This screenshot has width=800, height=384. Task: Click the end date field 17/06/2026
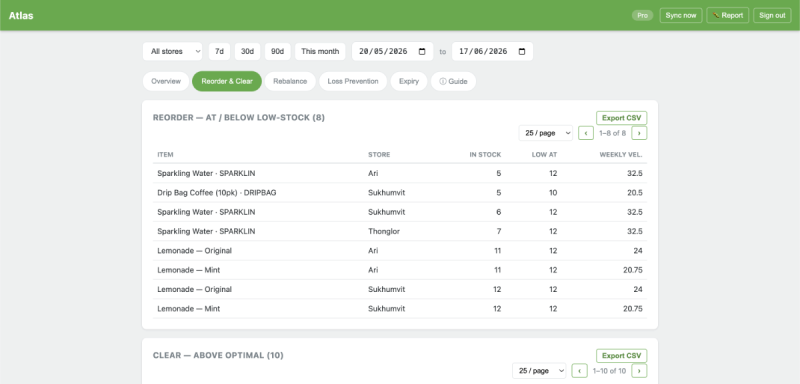[492, 52]
